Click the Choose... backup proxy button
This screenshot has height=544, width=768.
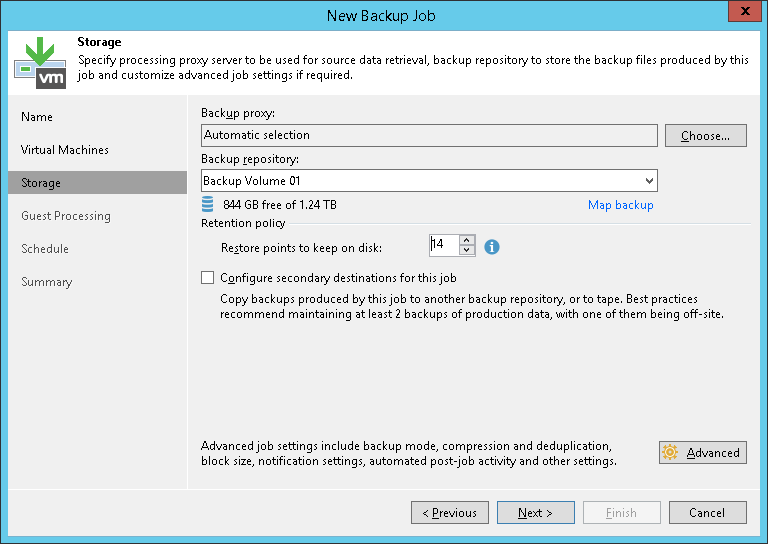pyautogui.click(x=706, y=136)
